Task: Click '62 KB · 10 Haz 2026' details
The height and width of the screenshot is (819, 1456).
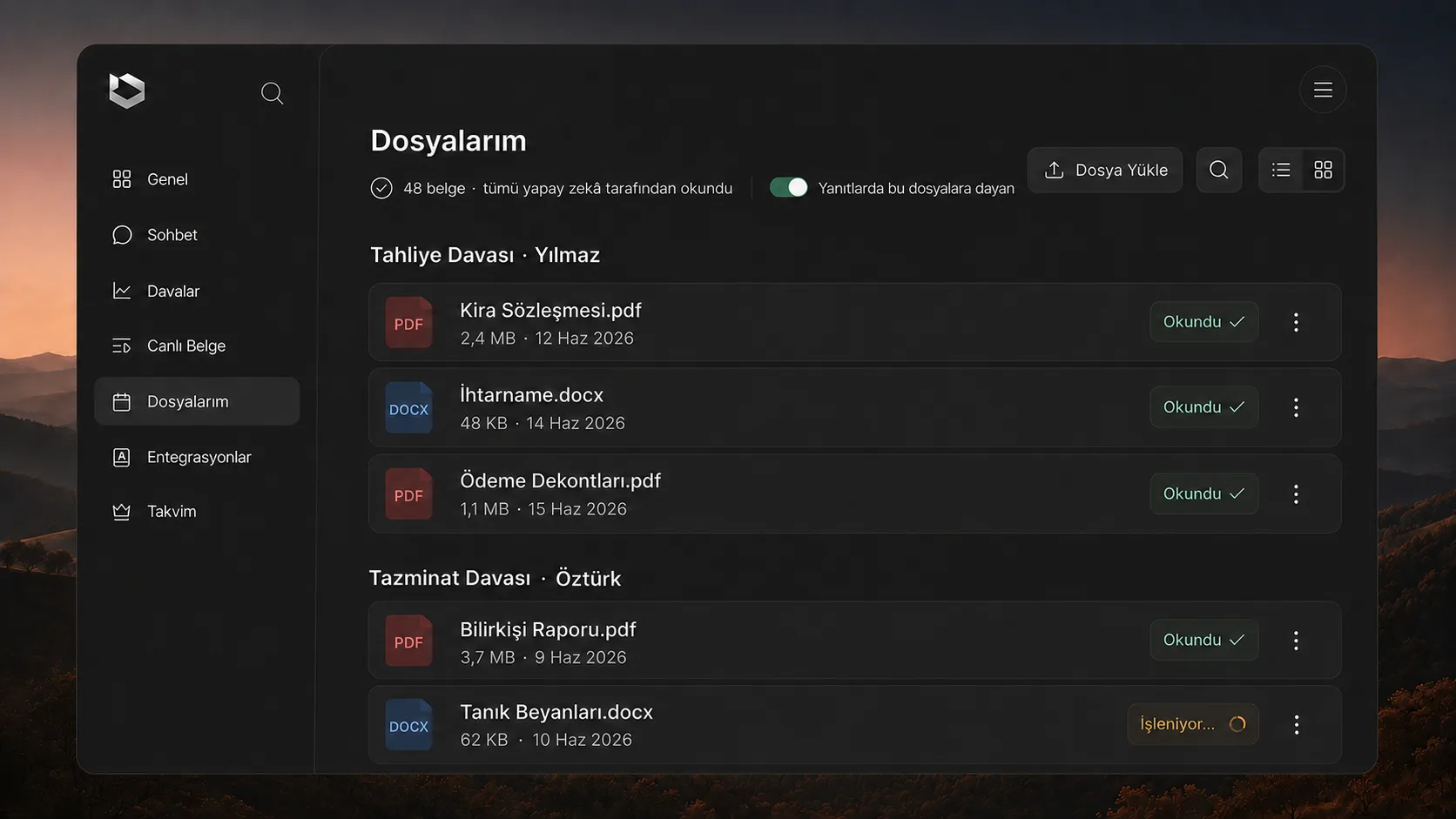Action: pyautogui.click(x=546, y=740)
